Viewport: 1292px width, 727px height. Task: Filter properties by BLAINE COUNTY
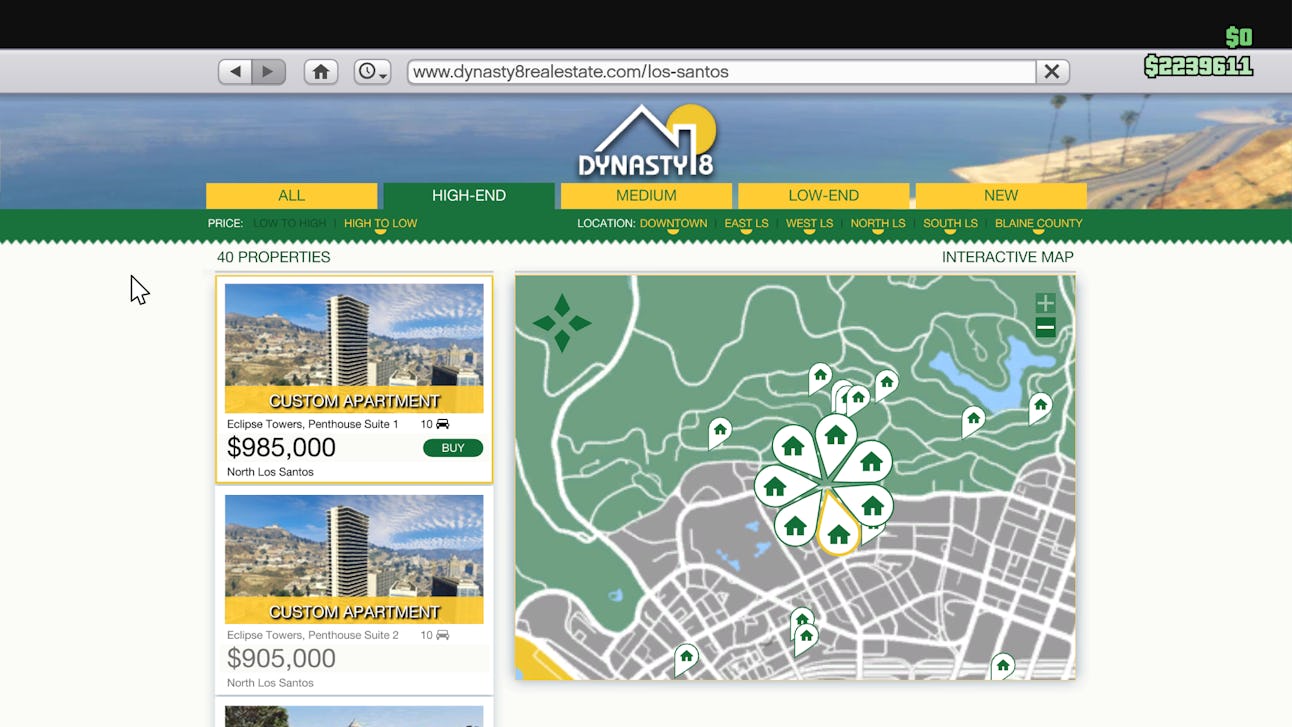(1039, 223)
